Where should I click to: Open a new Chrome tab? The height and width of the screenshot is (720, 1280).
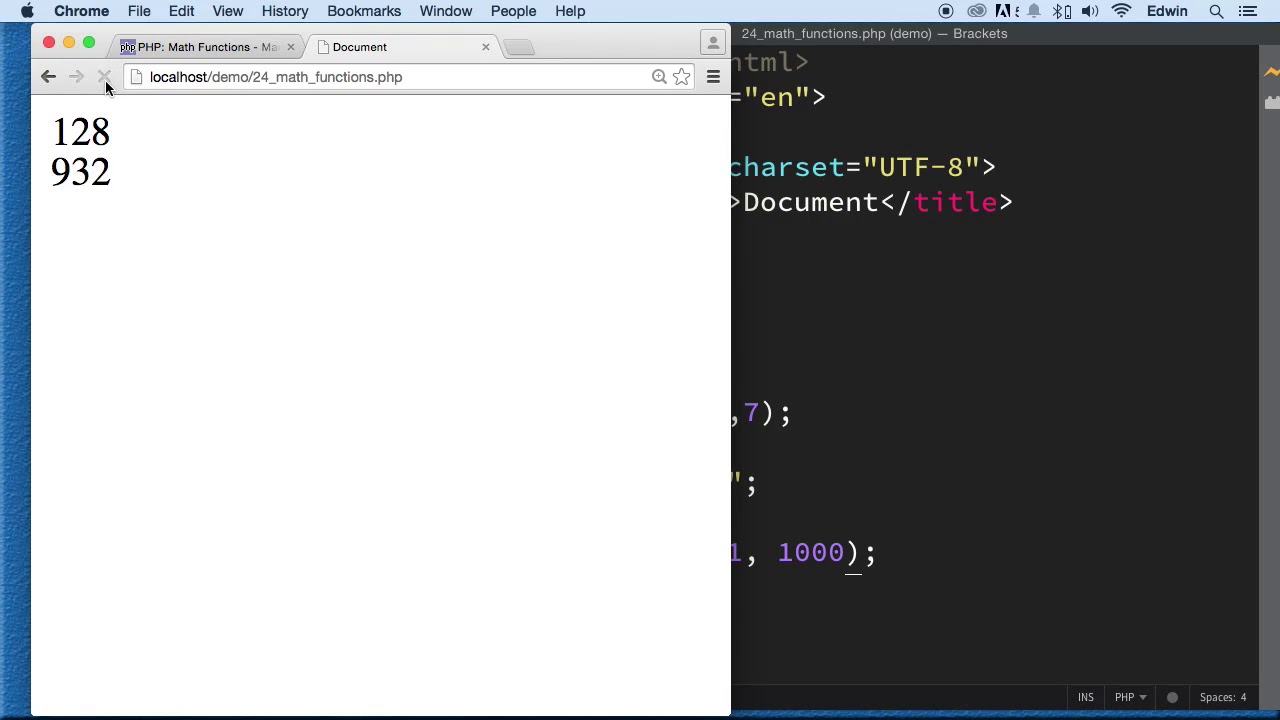519,47
